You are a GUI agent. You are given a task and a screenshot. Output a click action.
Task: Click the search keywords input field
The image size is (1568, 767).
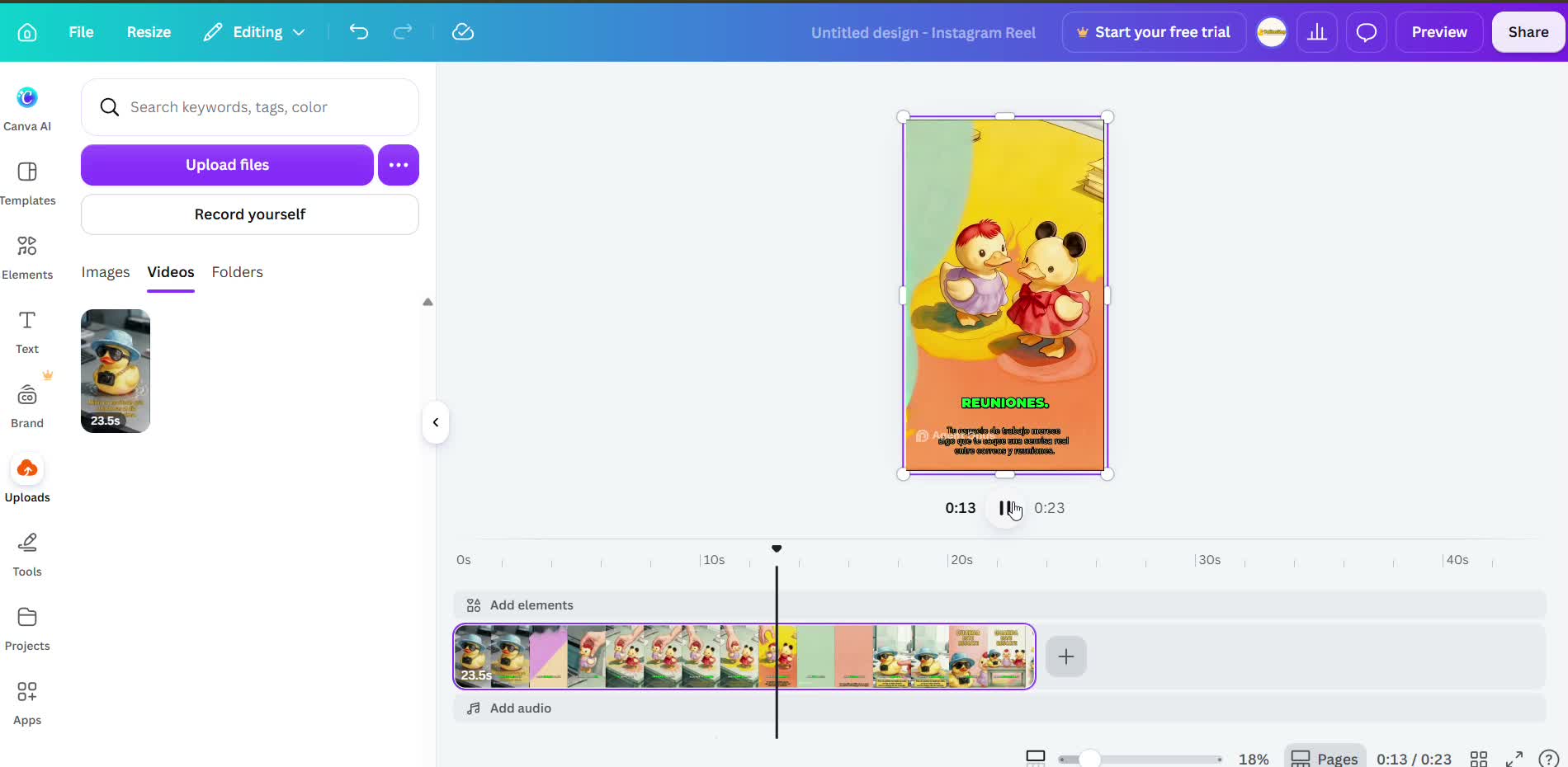pos(250,107)
